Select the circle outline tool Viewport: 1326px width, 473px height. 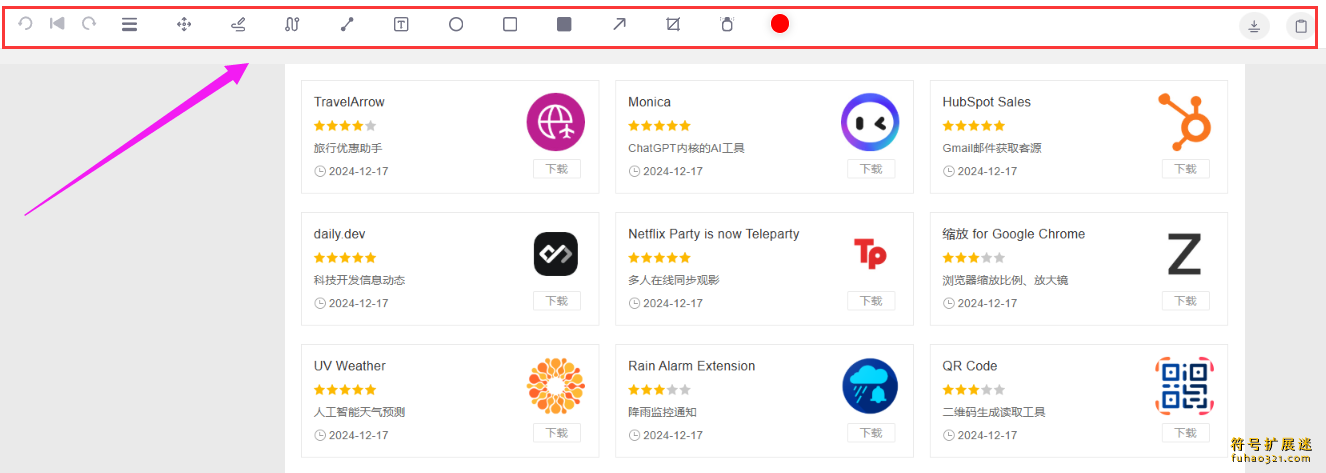(456, 24)
